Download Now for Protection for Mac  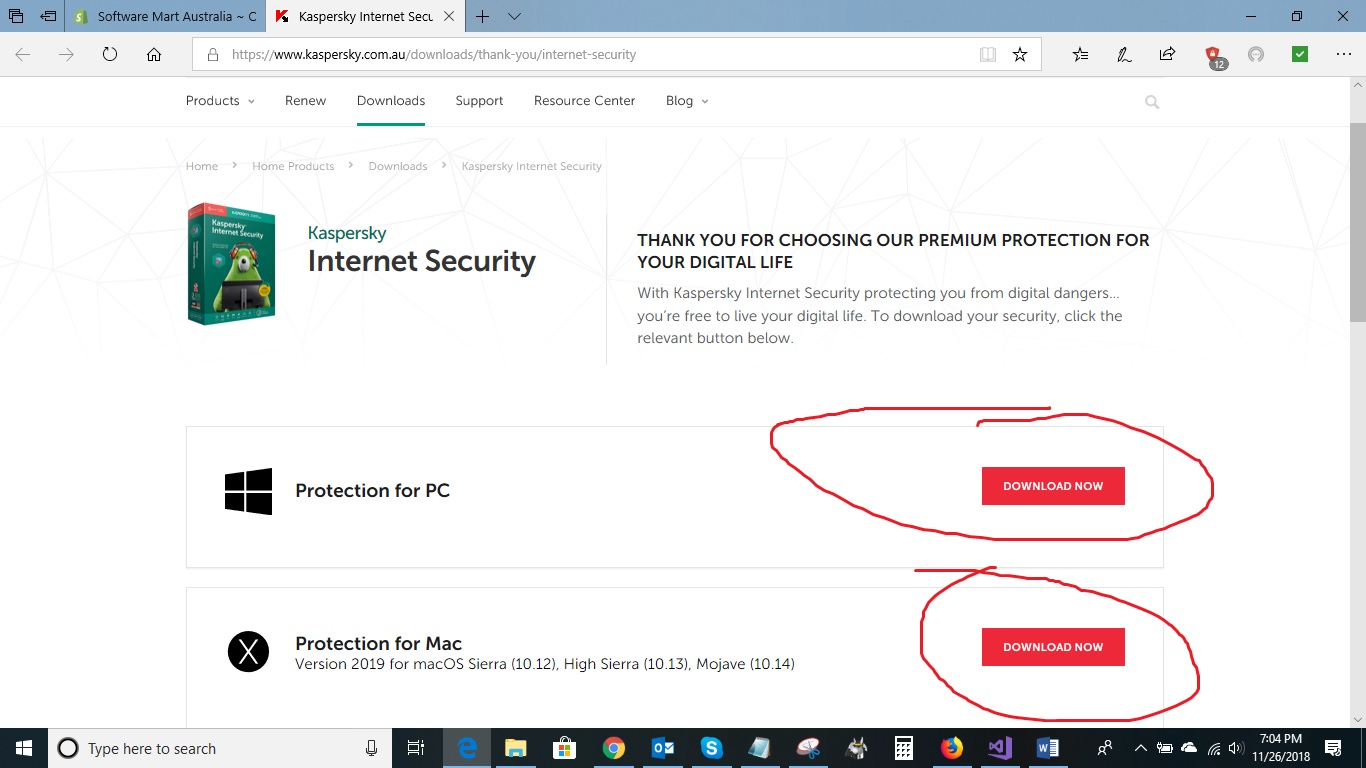click(x=1053, y=647)
